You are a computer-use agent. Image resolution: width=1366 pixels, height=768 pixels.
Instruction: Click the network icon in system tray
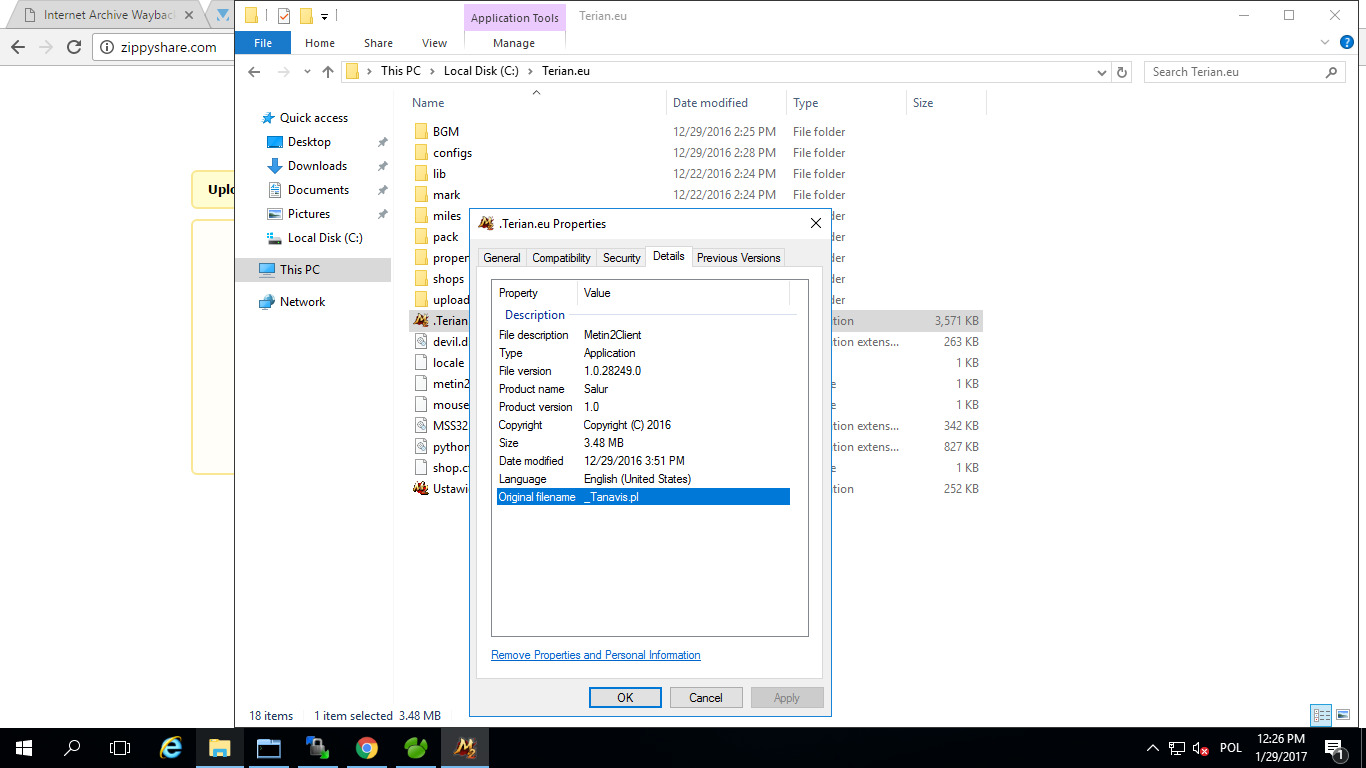pyautogui.click(x=1176, y=748)
